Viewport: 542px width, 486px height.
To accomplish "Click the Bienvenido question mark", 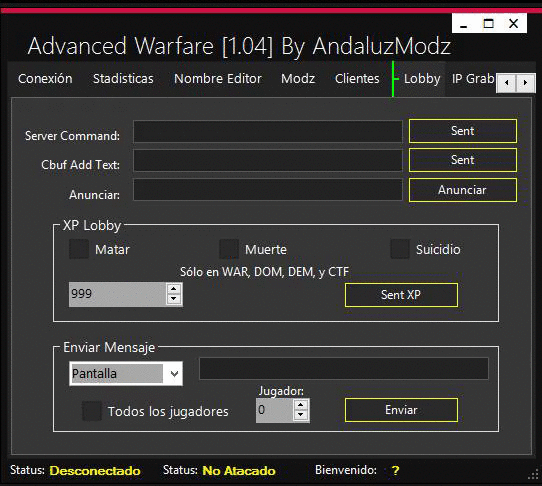I will coord(395,470).
